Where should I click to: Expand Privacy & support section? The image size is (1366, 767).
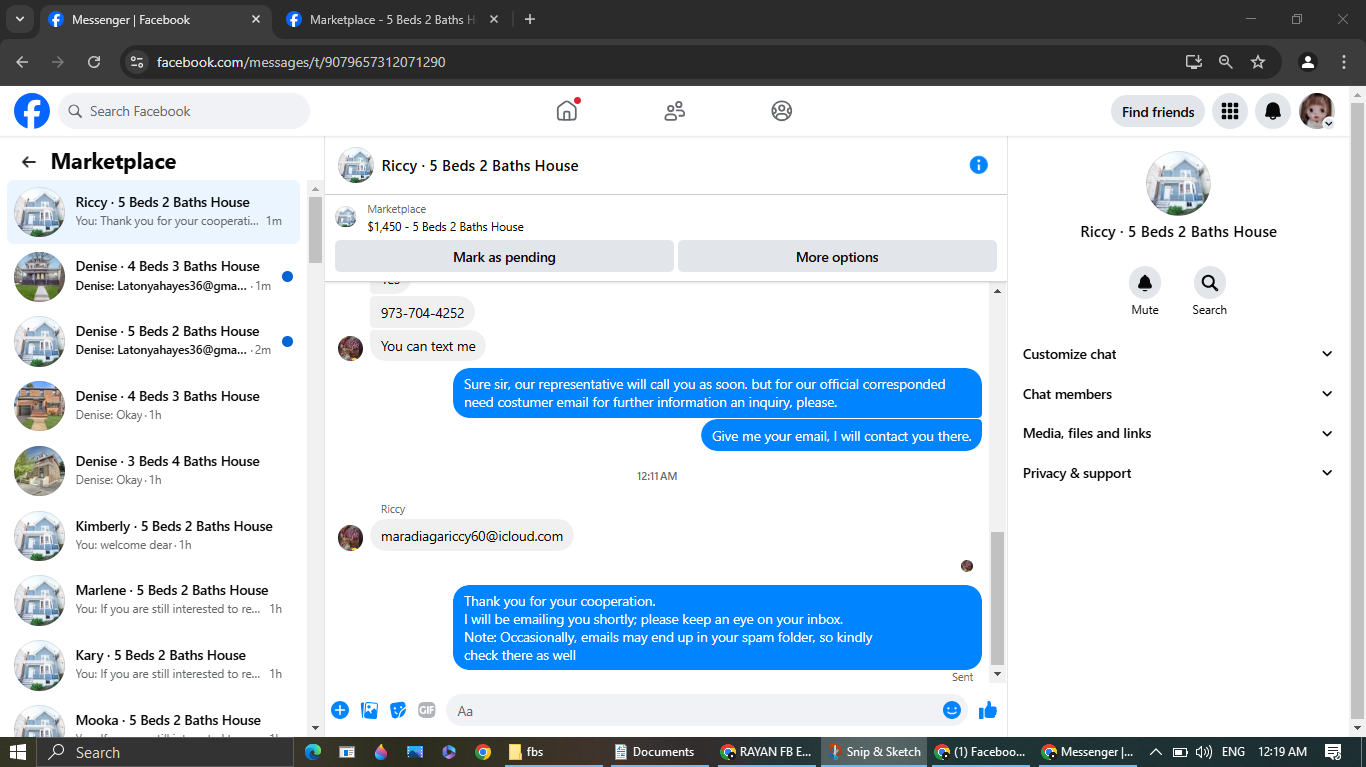pos(1178,473)
